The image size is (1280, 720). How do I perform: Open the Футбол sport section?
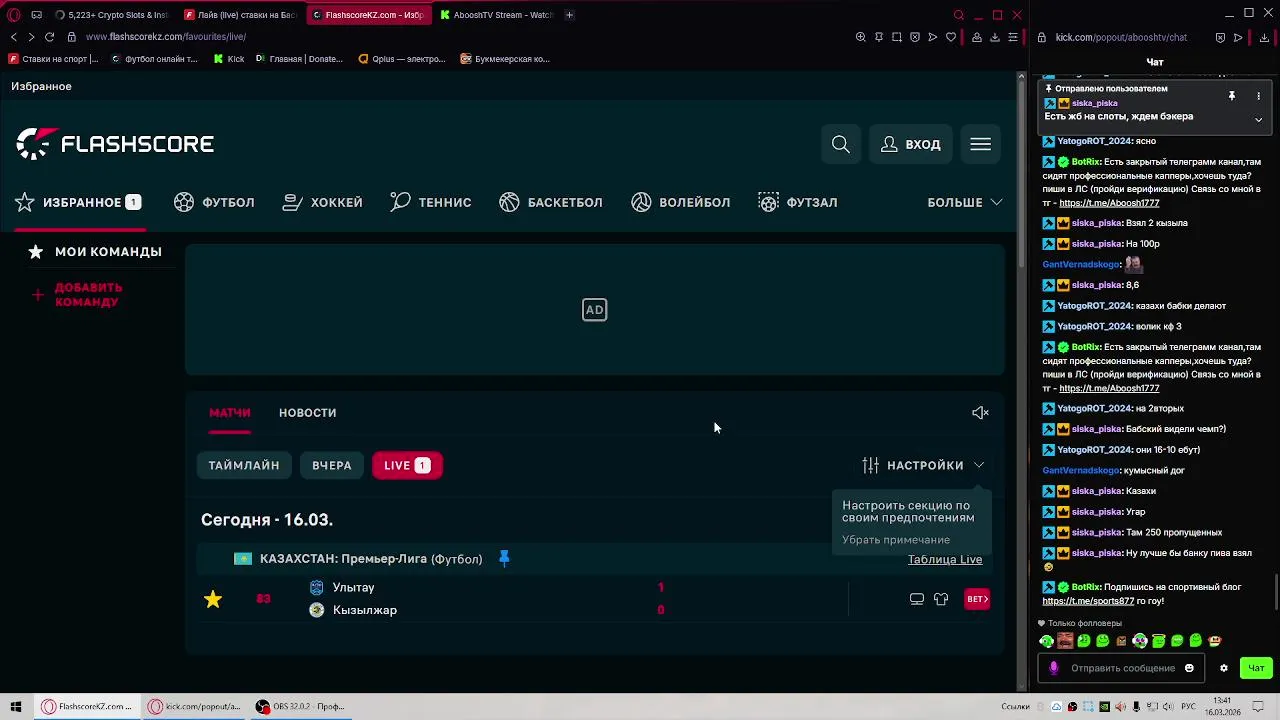pyautogui.click(x=214, y=202)
